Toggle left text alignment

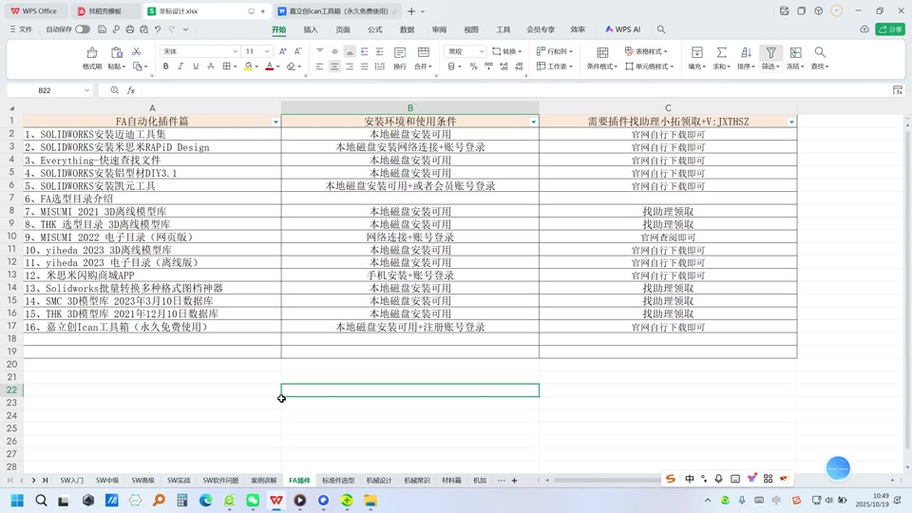coord(319,67)
